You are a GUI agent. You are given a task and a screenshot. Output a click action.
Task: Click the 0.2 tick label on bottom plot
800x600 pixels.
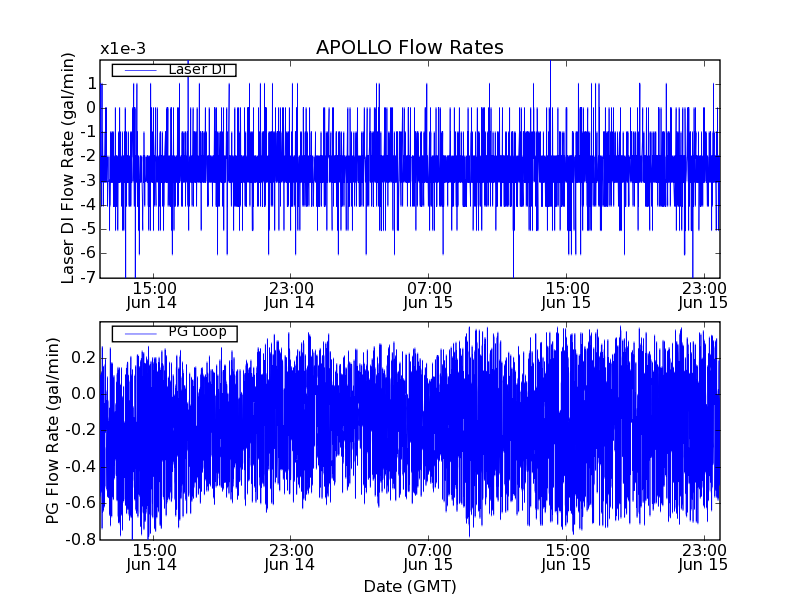[84, 358]
